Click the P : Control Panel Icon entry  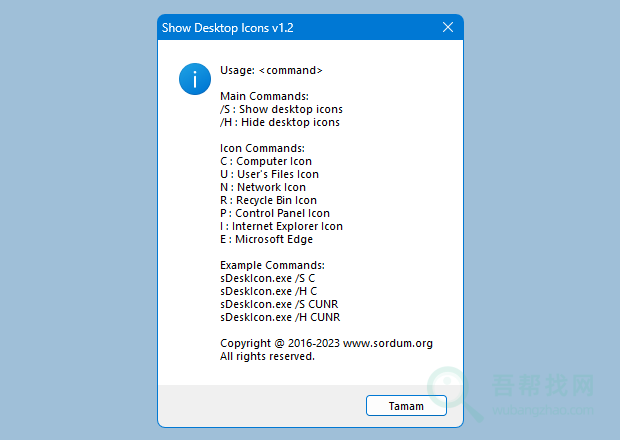pos(275,213)
